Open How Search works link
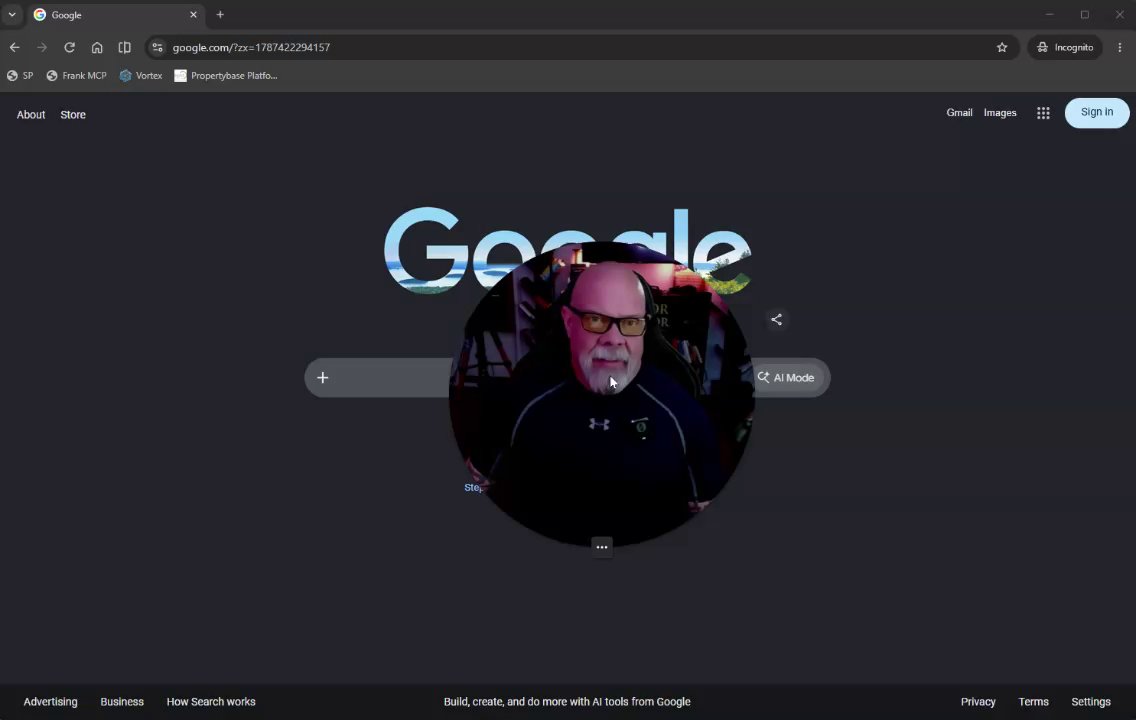The image size is (1136, 720). tap(211, 701)
